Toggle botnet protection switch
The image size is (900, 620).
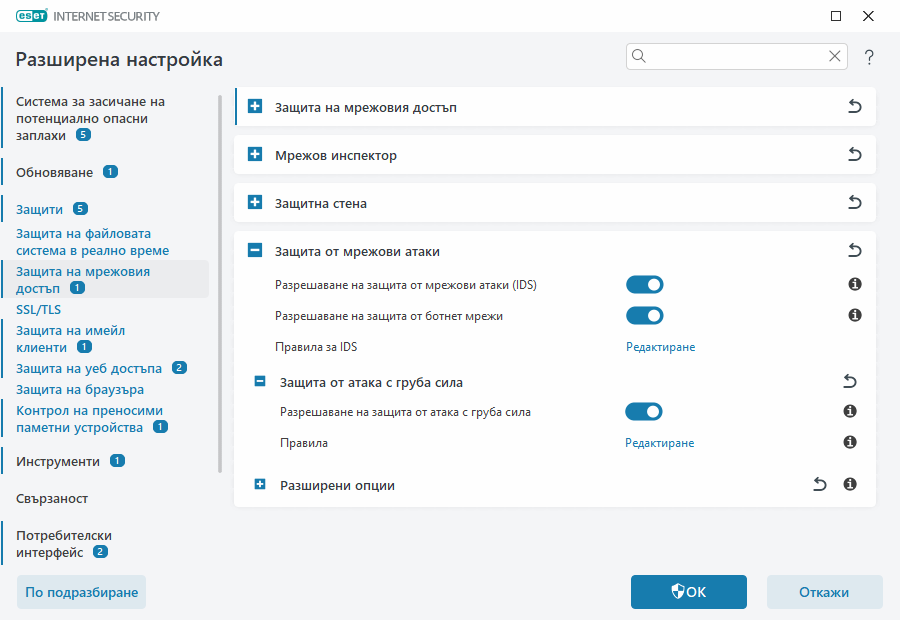(x=645, y=316)
